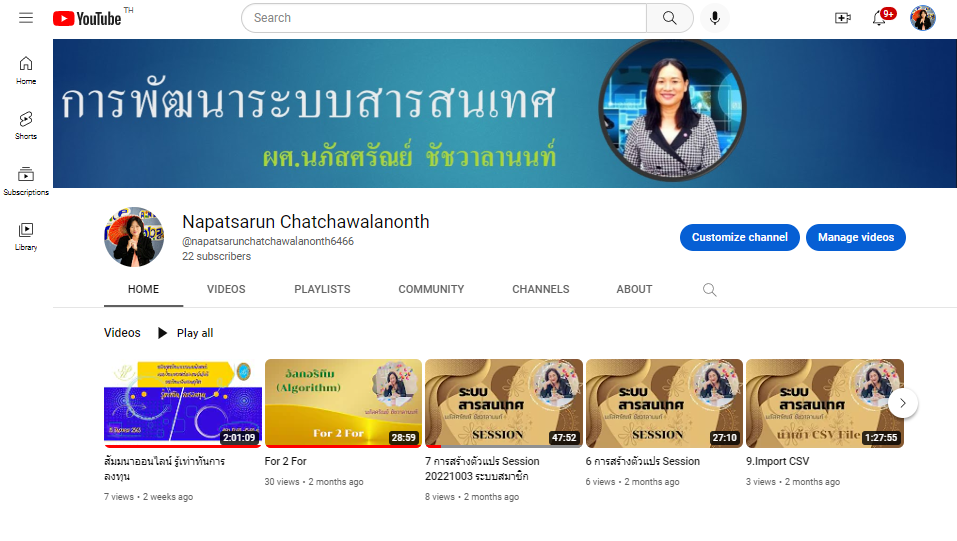Open the Create video icon

tap(842, 18)
